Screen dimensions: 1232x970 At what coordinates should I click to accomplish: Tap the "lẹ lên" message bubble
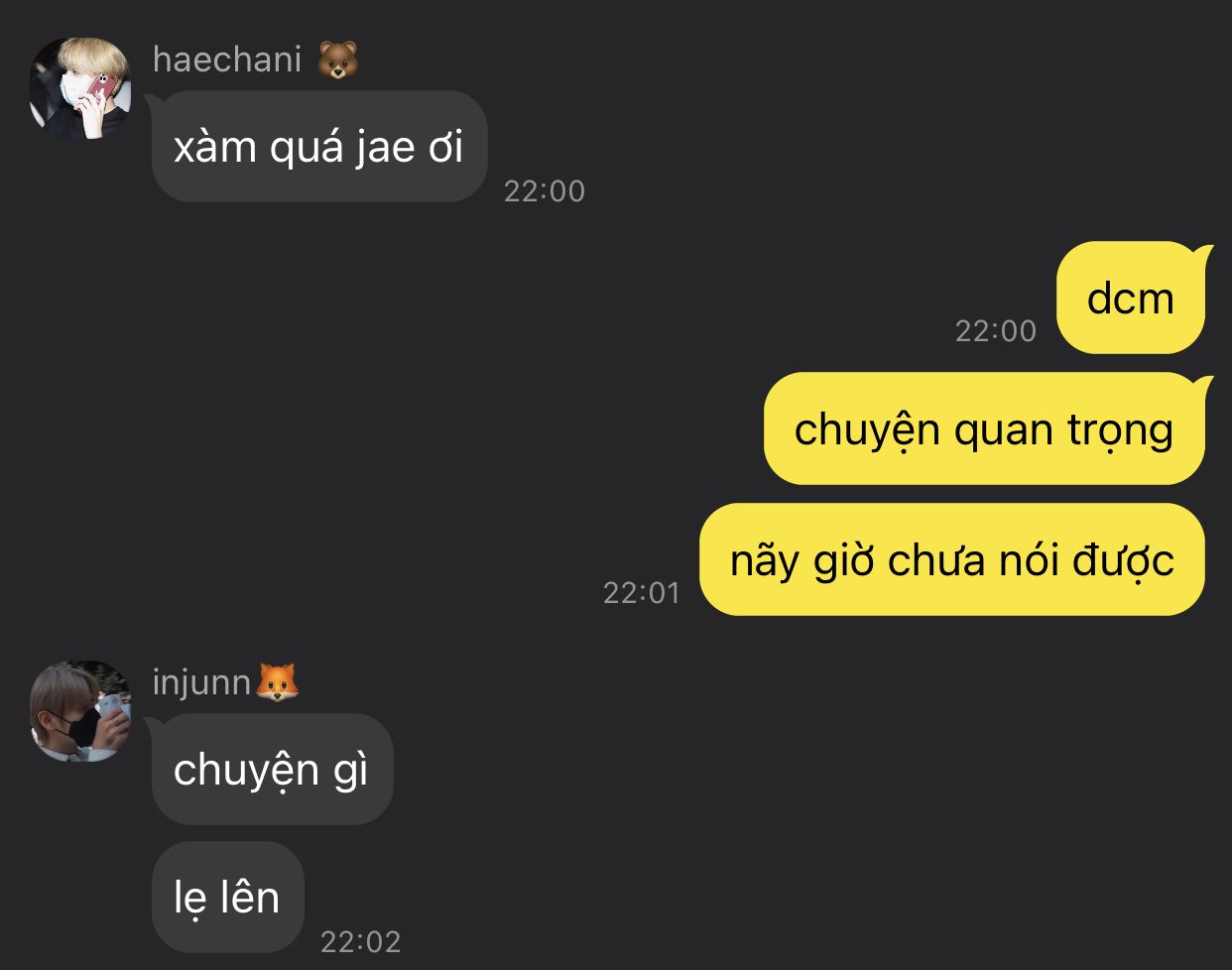(x=227, y=898)
